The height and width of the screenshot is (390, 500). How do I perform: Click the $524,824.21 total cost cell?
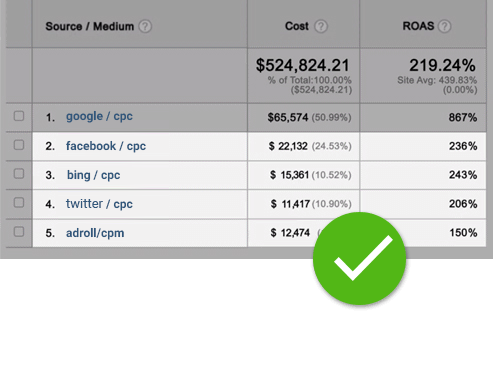[x=303, y=65]
